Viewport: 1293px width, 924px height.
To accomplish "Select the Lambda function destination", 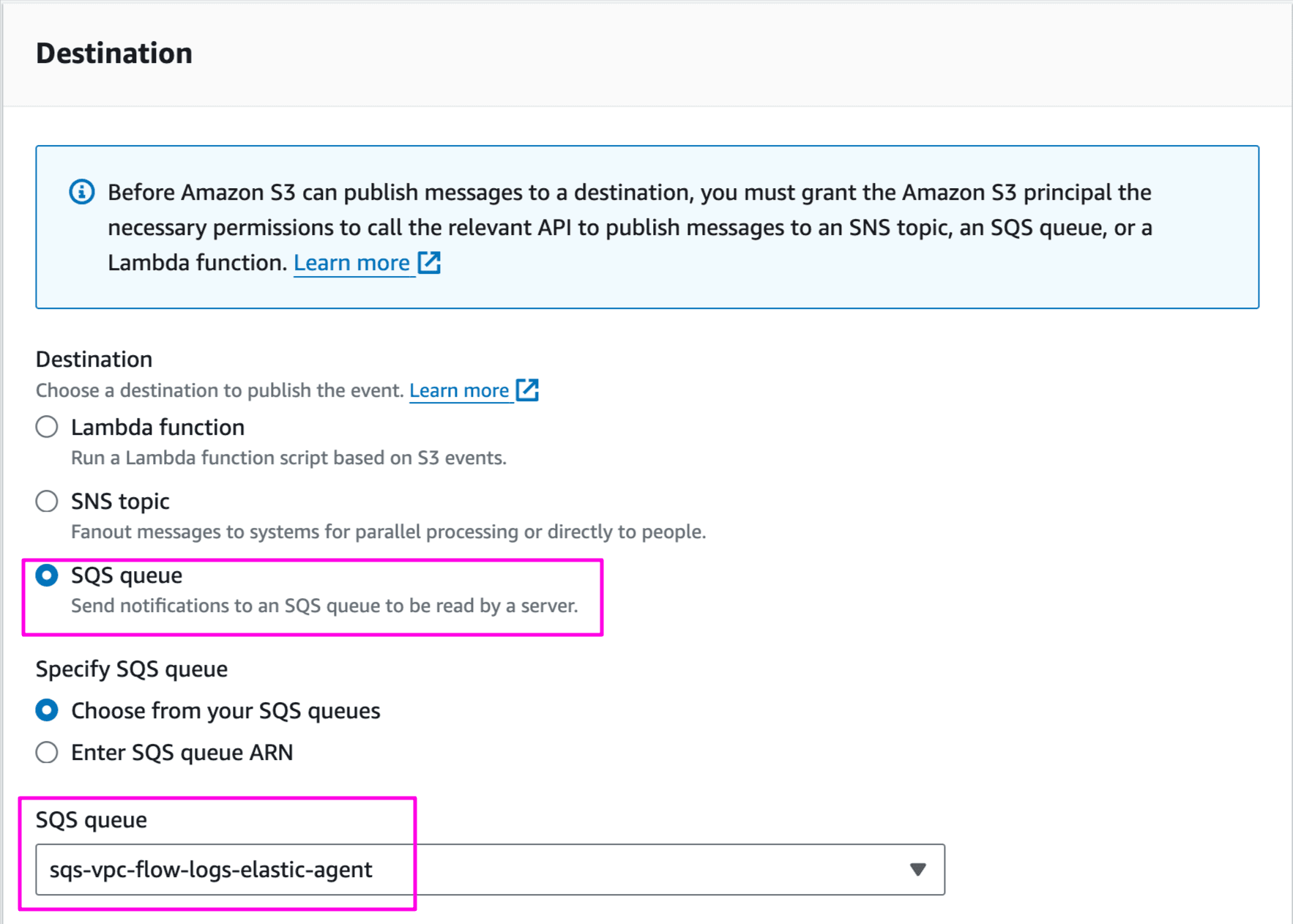I will pos(46,426).
